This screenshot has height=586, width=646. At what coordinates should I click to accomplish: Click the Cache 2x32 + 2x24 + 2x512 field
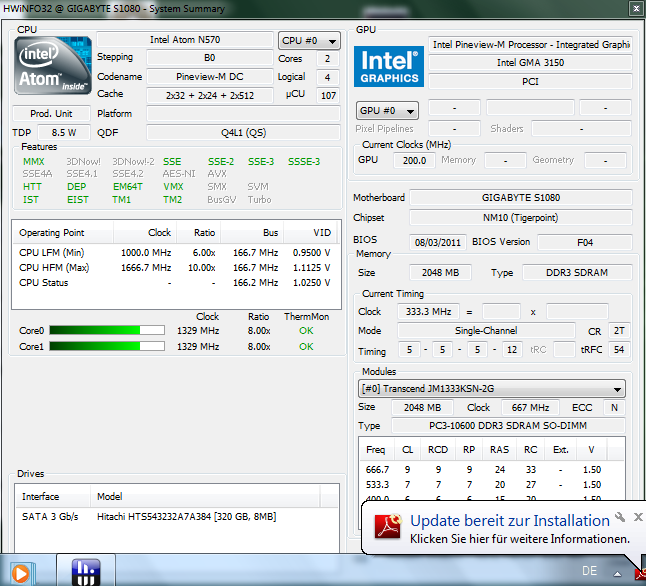point(210,95)
